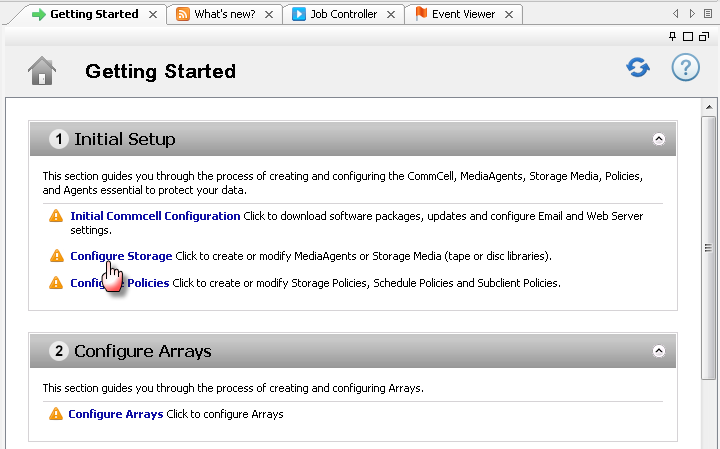This screenshot has height=449, width=720.
Task: Open the Configure Policies link
Action: pyautogui.click(x=120, y=283)
